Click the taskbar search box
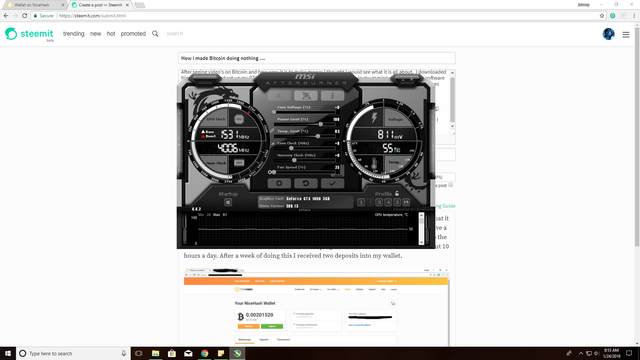640x360 pixels. 73,353
